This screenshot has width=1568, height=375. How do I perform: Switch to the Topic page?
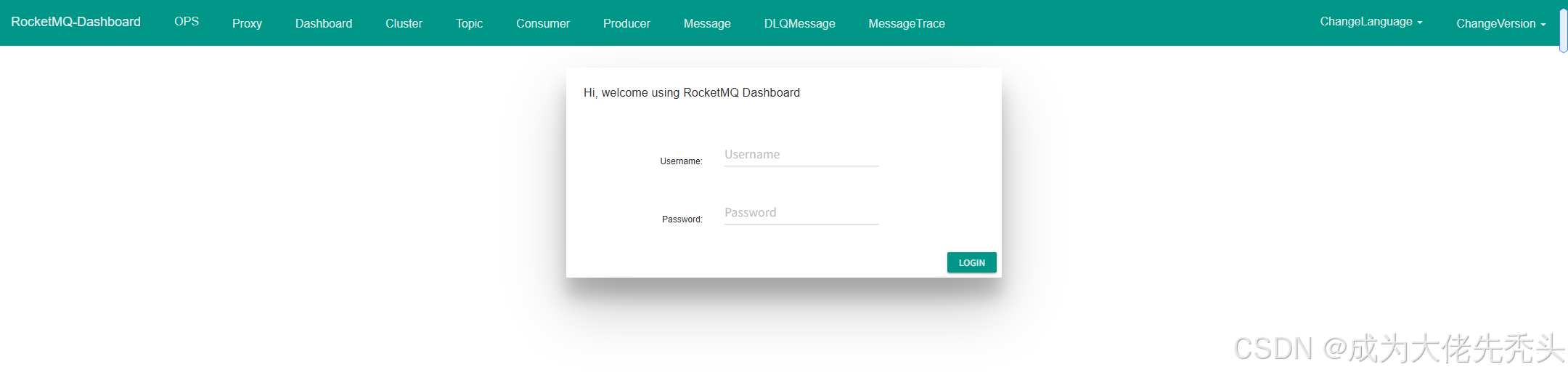point(469,23)
